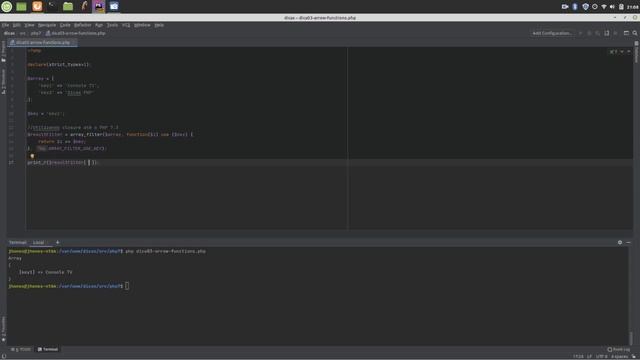Click the print_r line in the editor
Image resolution: width=640 pixels, height=360 pixels.
click(62, 162)
